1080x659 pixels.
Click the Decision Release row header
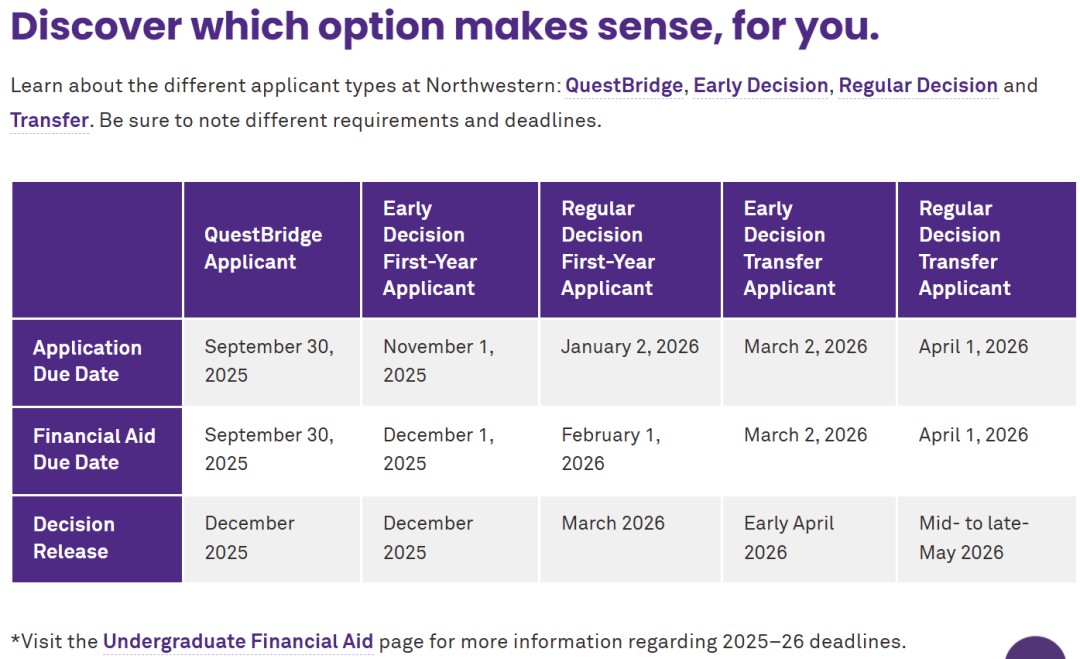click(x=74, y=538)
